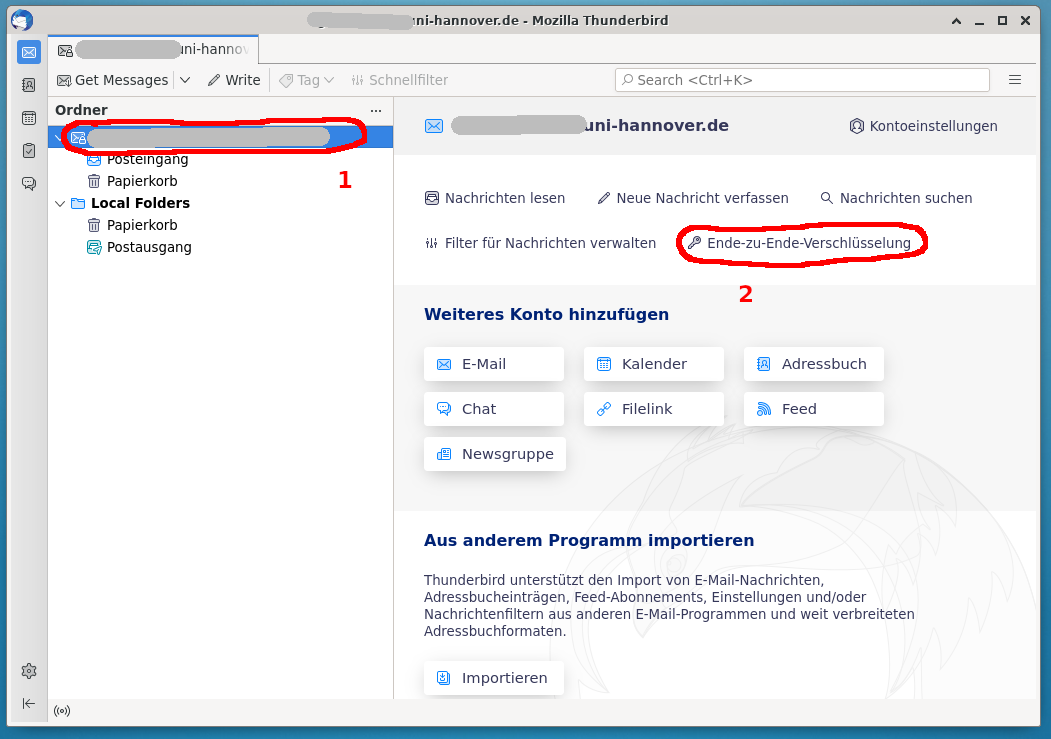Write a new message
1051x739 pixels.
234,80
